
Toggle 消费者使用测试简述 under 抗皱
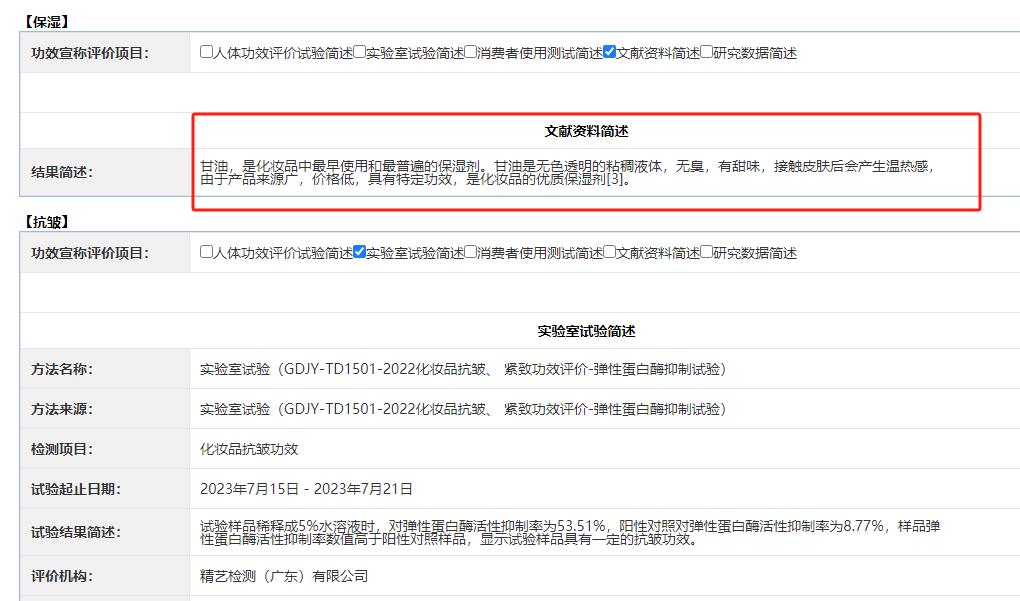point(471,252)
